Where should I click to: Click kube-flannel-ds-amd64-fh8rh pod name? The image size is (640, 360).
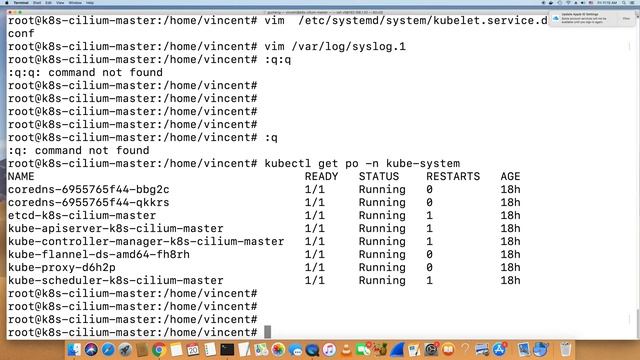(x=99, y=254)
